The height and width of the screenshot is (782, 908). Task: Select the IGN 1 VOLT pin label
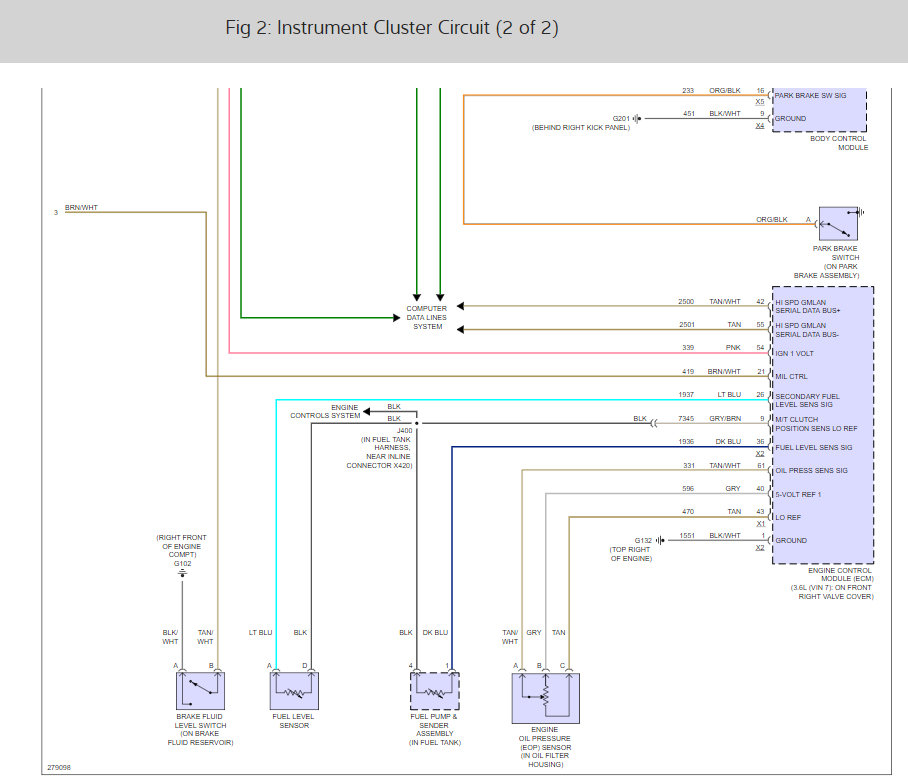[x=794, y=353]
